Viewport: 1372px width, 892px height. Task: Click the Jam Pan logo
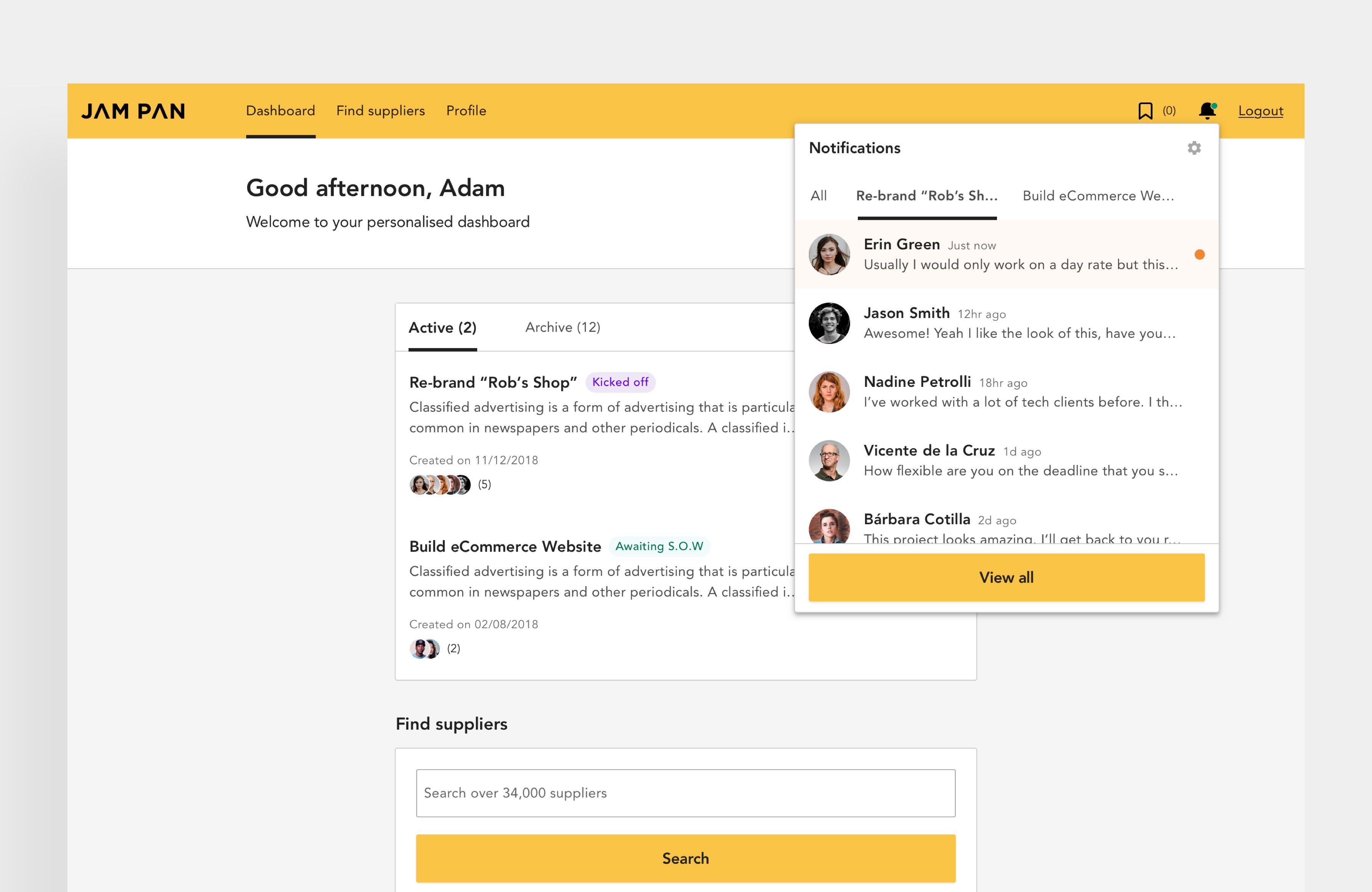coord(133,111)
